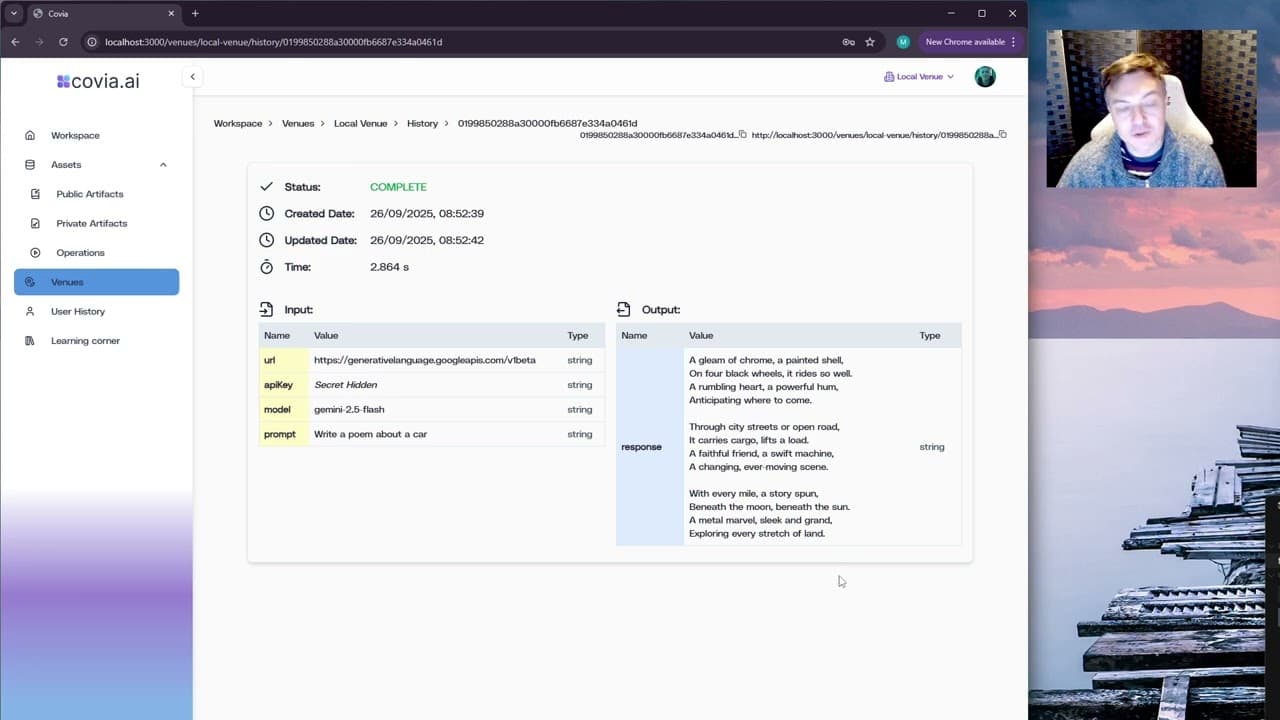Collapse the Assets section in sidebar
The width and height of the screenshot is (1280, 720).
(x=163, y=165)
